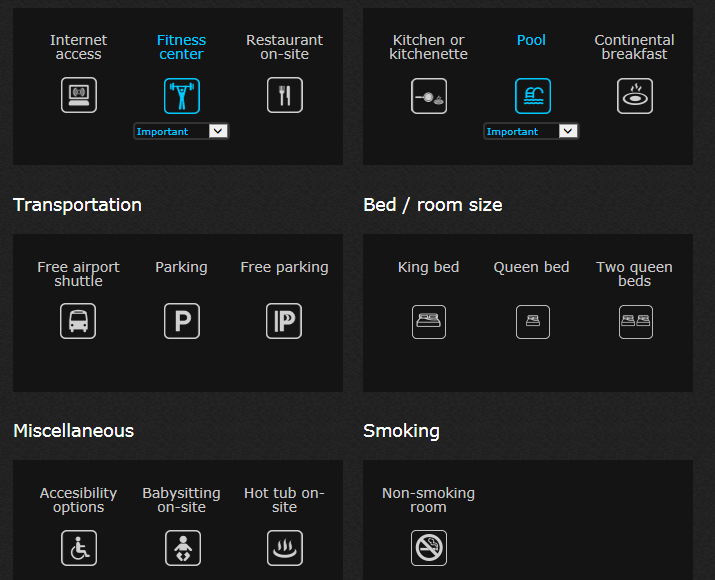Toggle the Fitness center dumbbell icon
This screenshot has height=580, width=715.
[x=182, y=96]
